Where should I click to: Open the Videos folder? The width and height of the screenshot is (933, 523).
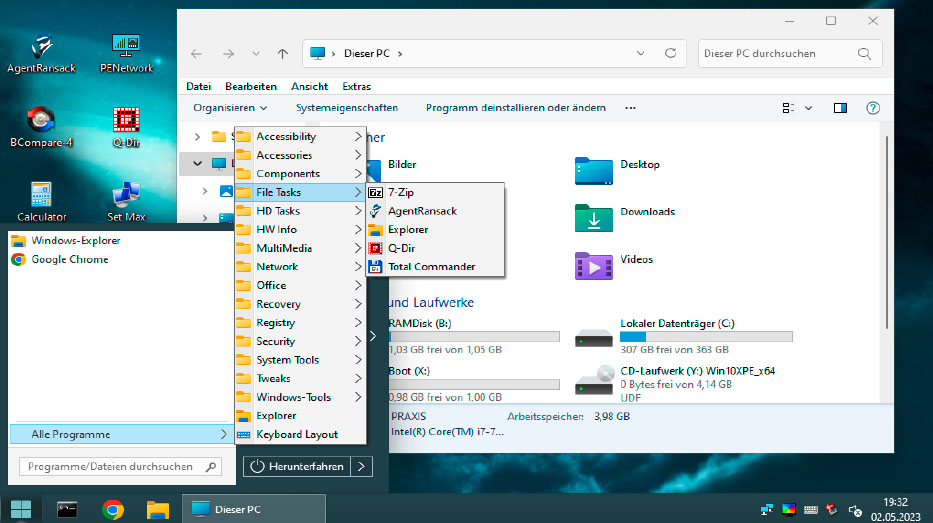pos(614,265)
